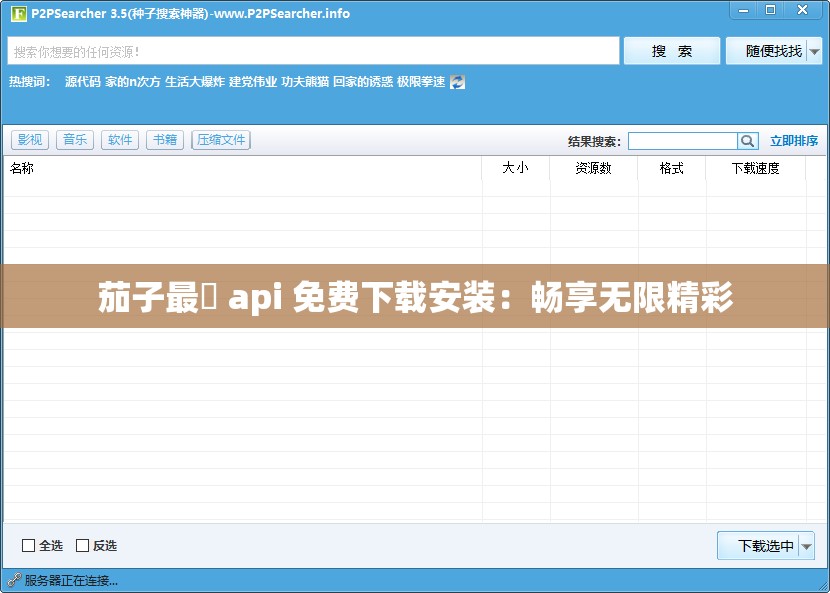Click the 下载选中 button

click(759, 546)
